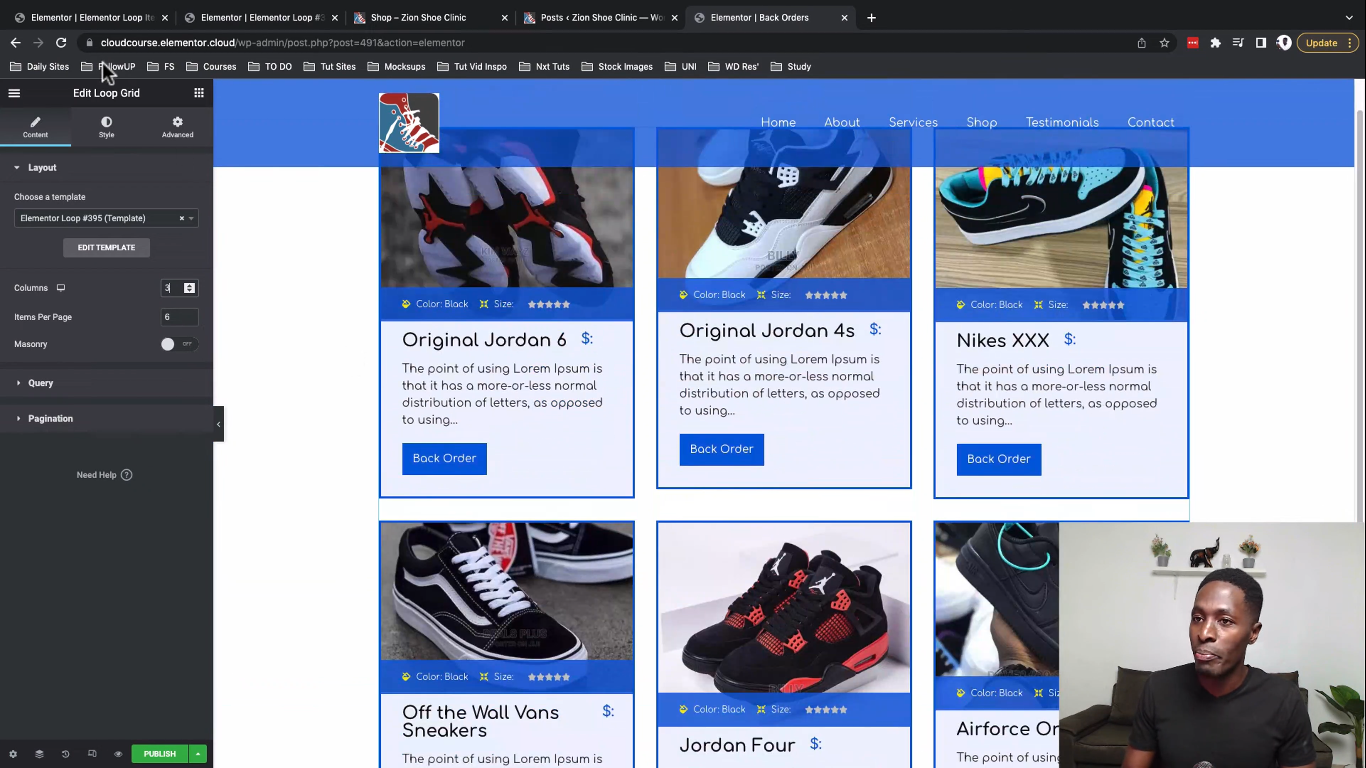Open the Elementor widgets grid panel
1366x768 pixels.
click(x=199, y=93)
